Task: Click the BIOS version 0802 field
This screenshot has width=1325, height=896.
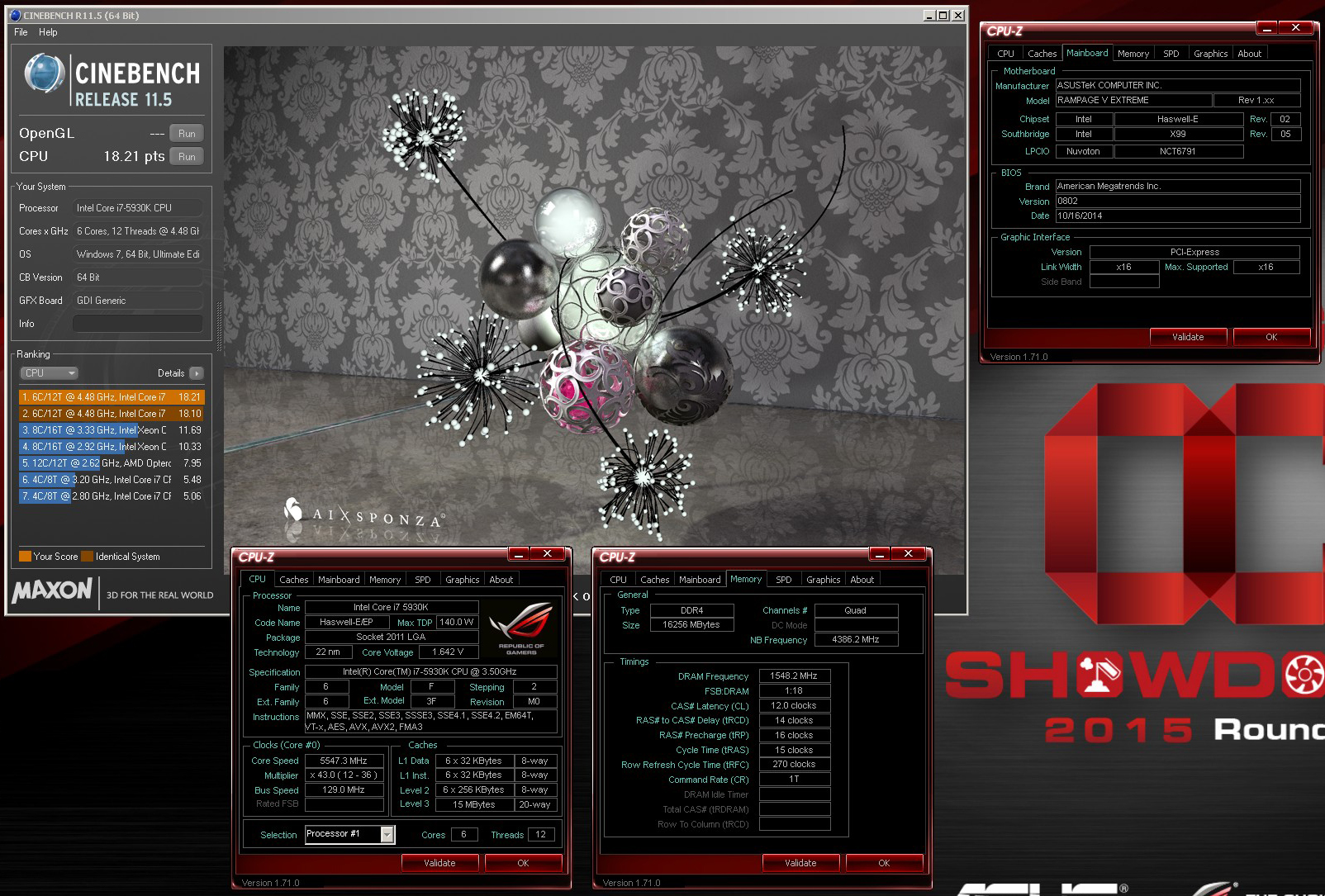Action: click(x=1178, y=201)
